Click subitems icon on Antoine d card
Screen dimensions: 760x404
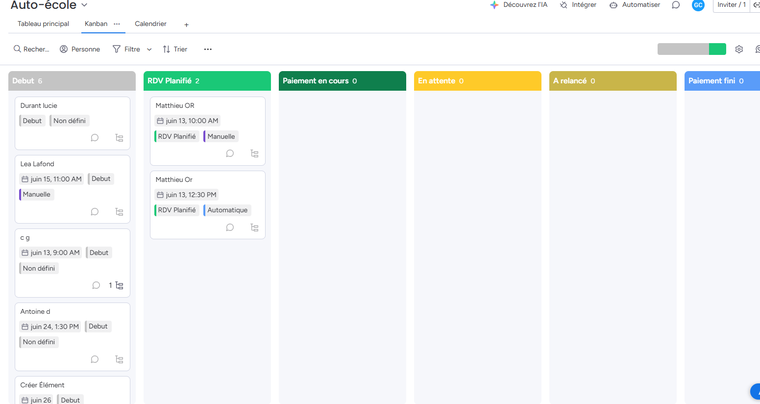119,359
